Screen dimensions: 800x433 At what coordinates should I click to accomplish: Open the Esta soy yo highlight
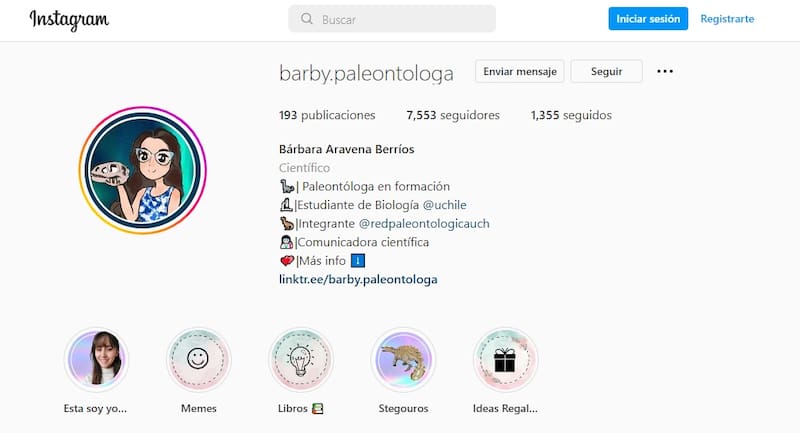pos(96,360)
